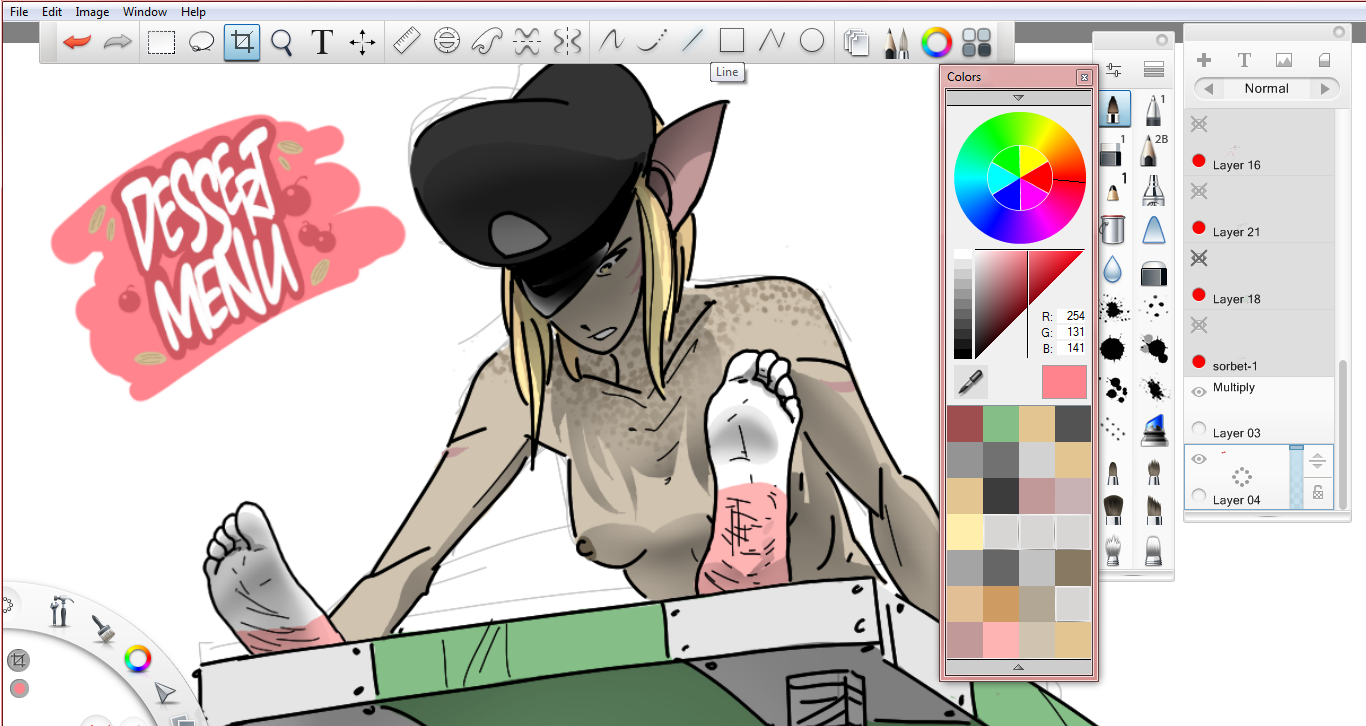
Task: Select the paint bucket fill brush
Action: [1112, 229]
